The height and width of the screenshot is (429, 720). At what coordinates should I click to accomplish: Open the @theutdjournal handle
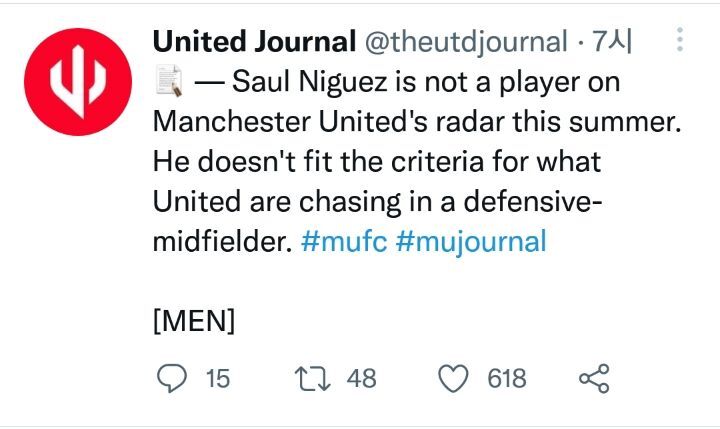(466, 42)
